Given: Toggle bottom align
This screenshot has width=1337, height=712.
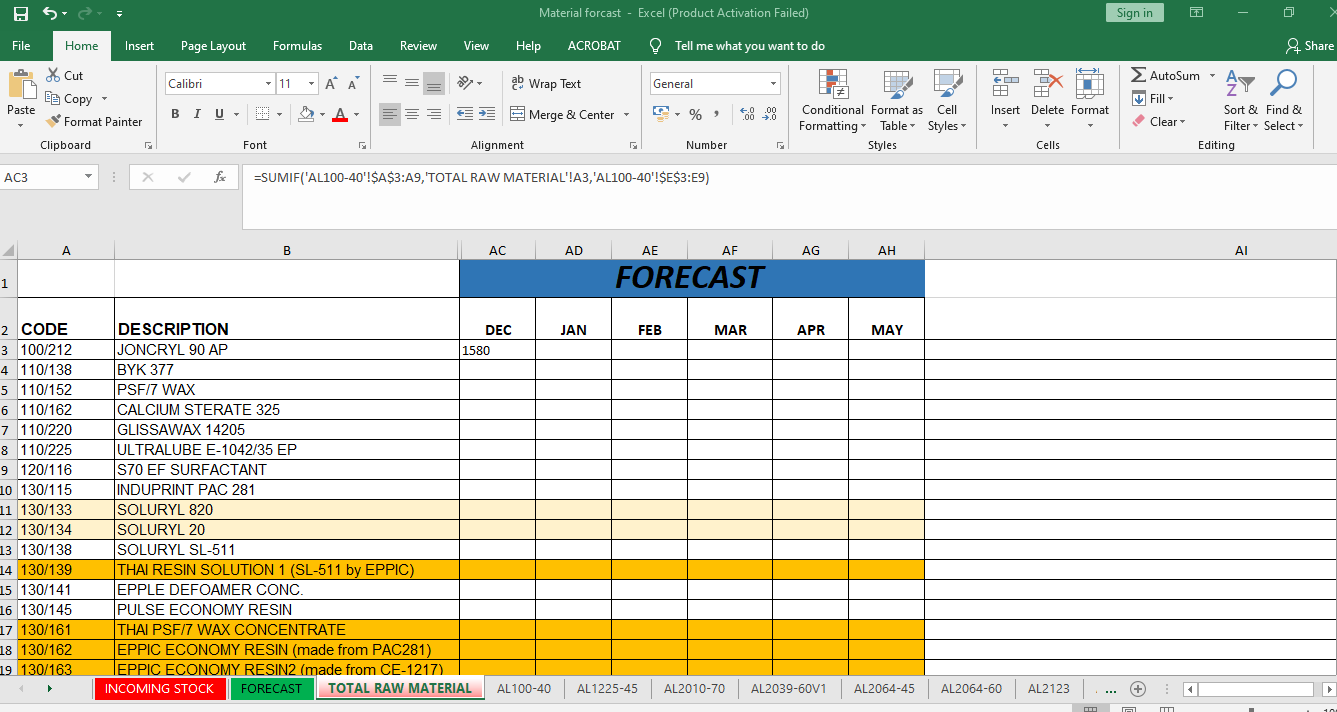Looking at the screenshot, I should click(x=433, y=83).
